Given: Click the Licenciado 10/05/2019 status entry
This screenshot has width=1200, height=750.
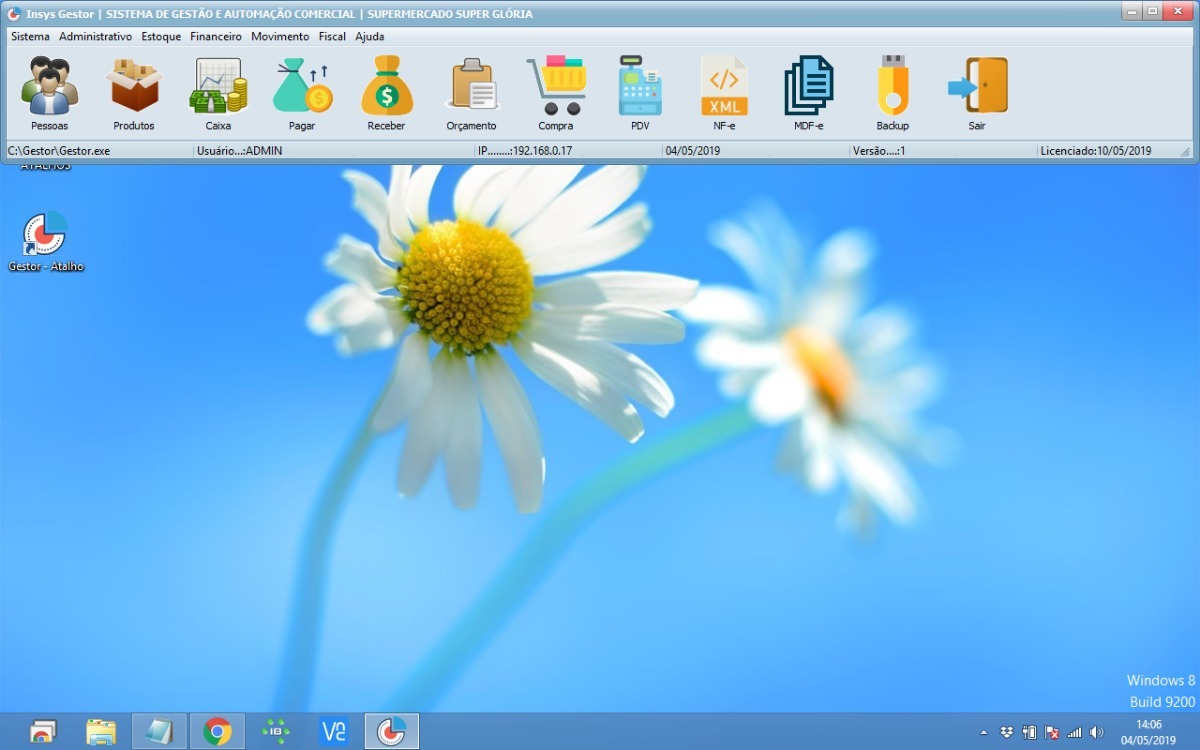Looking at the screenshot, I should pos(1096,151).
